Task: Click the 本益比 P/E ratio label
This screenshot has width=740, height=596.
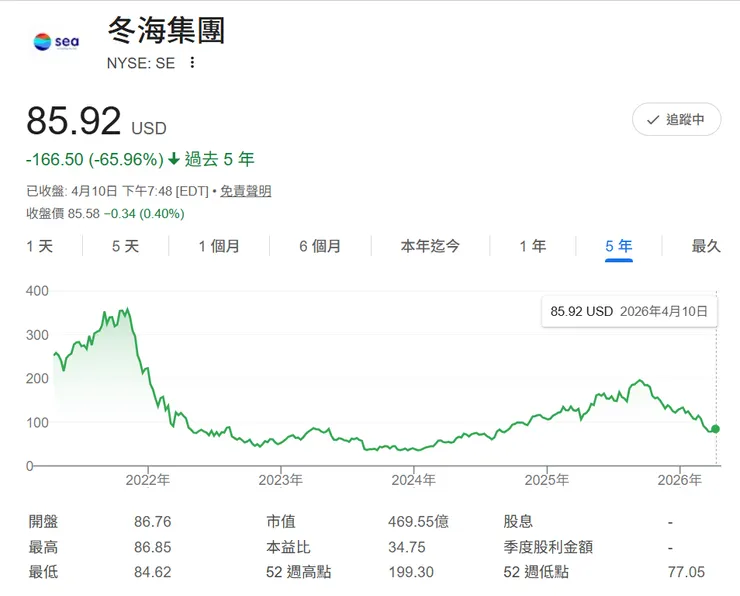Action: pyautogui.click(x=288, y=547)
